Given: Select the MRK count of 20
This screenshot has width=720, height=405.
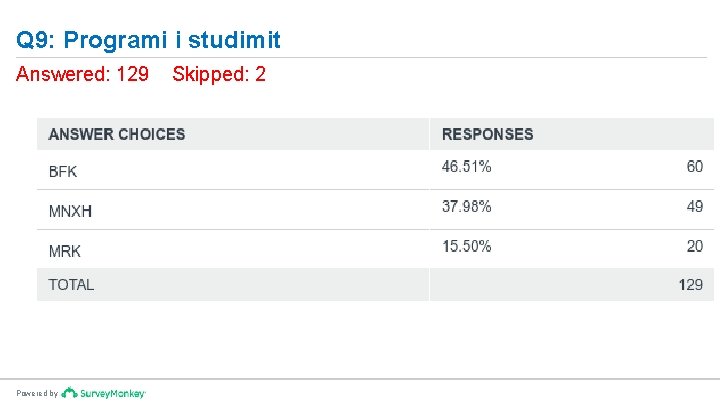Looking at the screenshot, I should point(695,246).
